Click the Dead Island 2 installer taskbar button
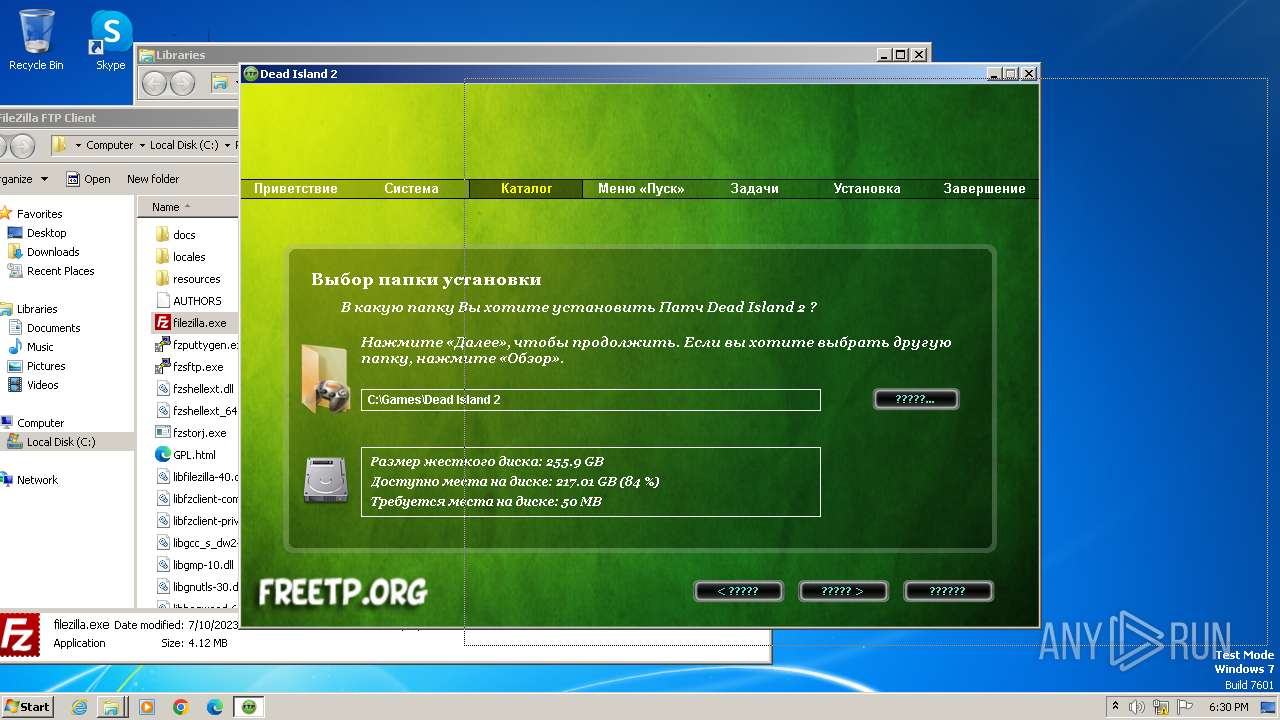 tap(248, 707)
